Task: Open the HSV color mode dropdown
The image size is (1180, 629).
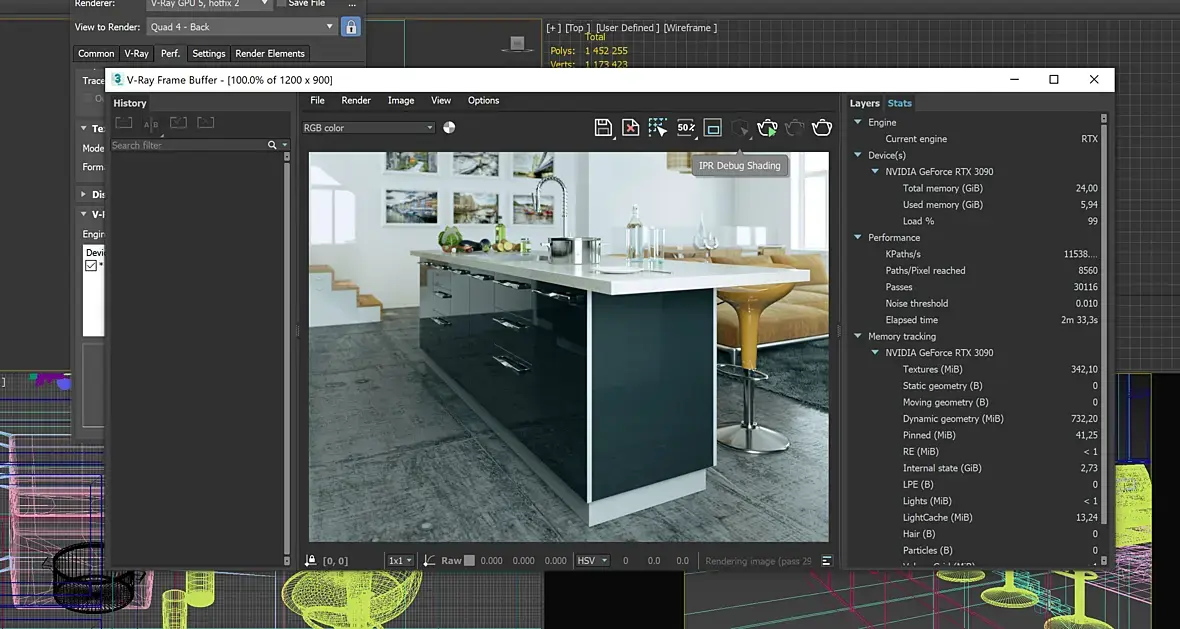Action: click(592, 561)
